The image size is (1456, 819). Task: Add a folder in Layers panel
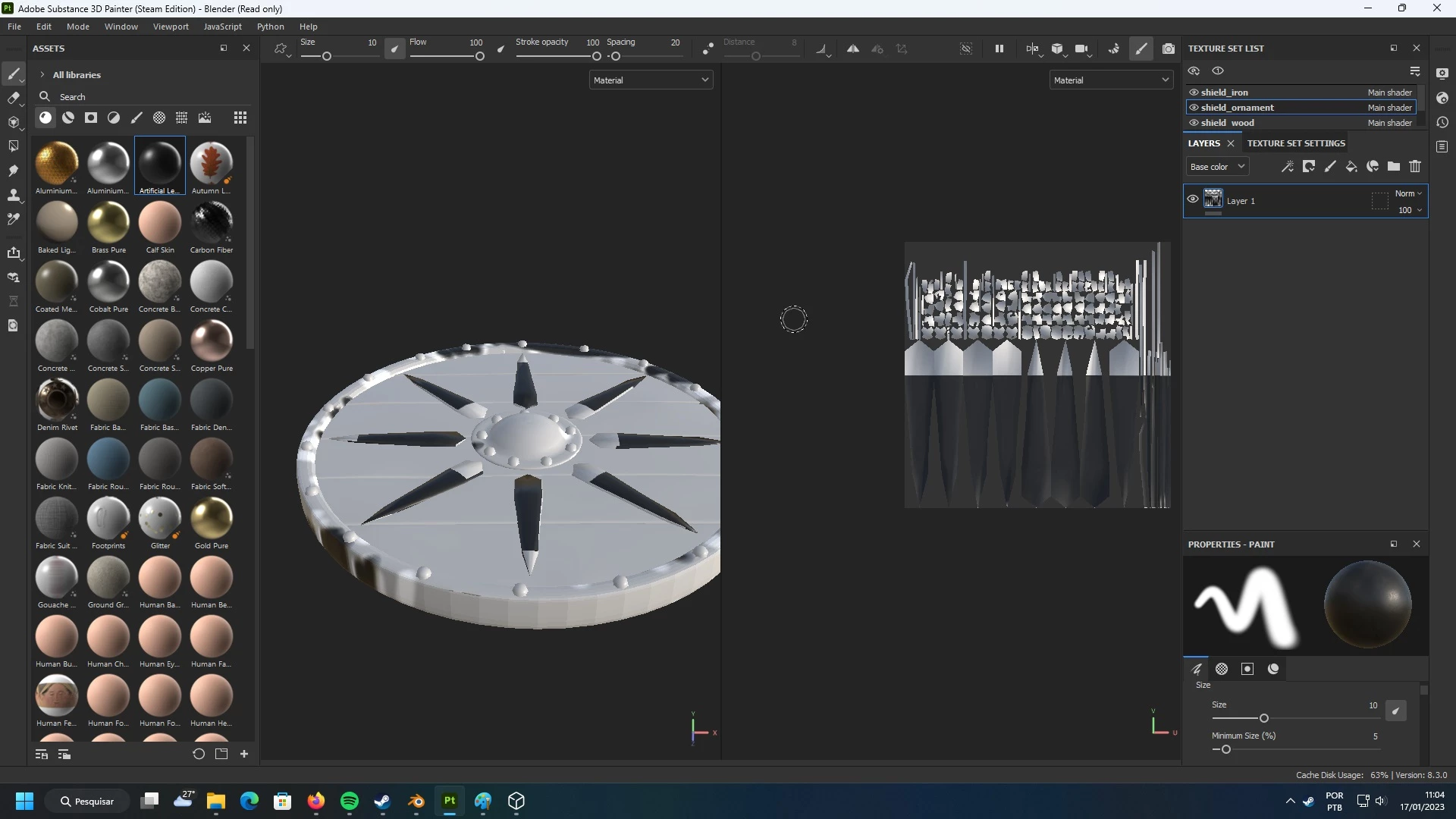(x=1394, y=167)
